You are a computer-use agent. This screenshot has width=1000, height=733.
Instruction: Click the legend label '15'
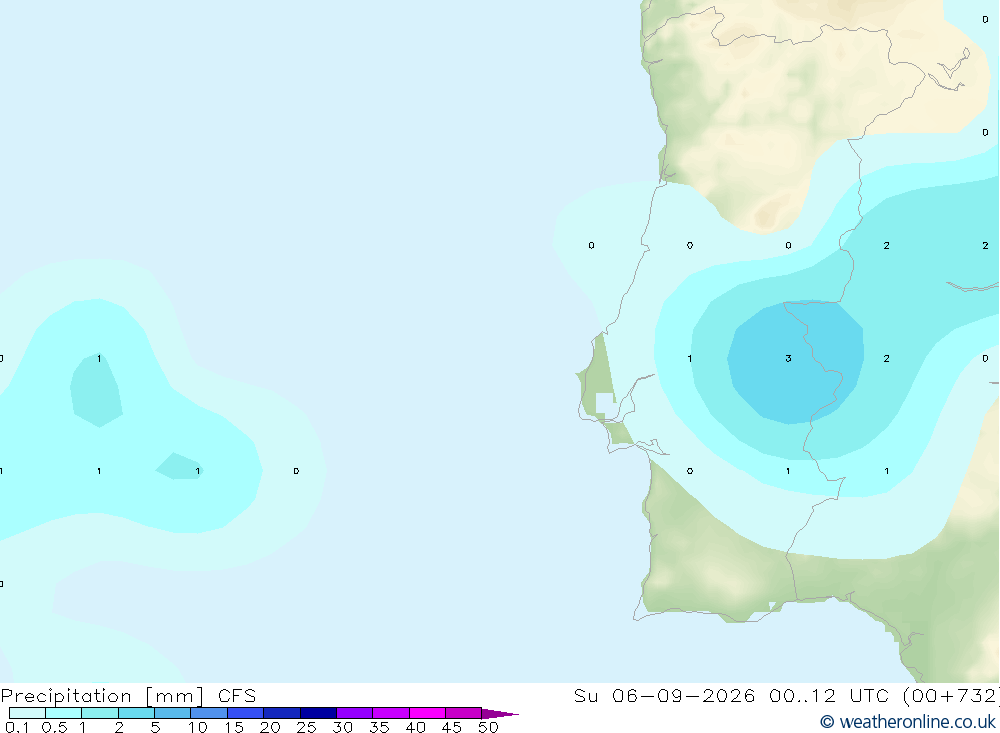tap(234, 727)
